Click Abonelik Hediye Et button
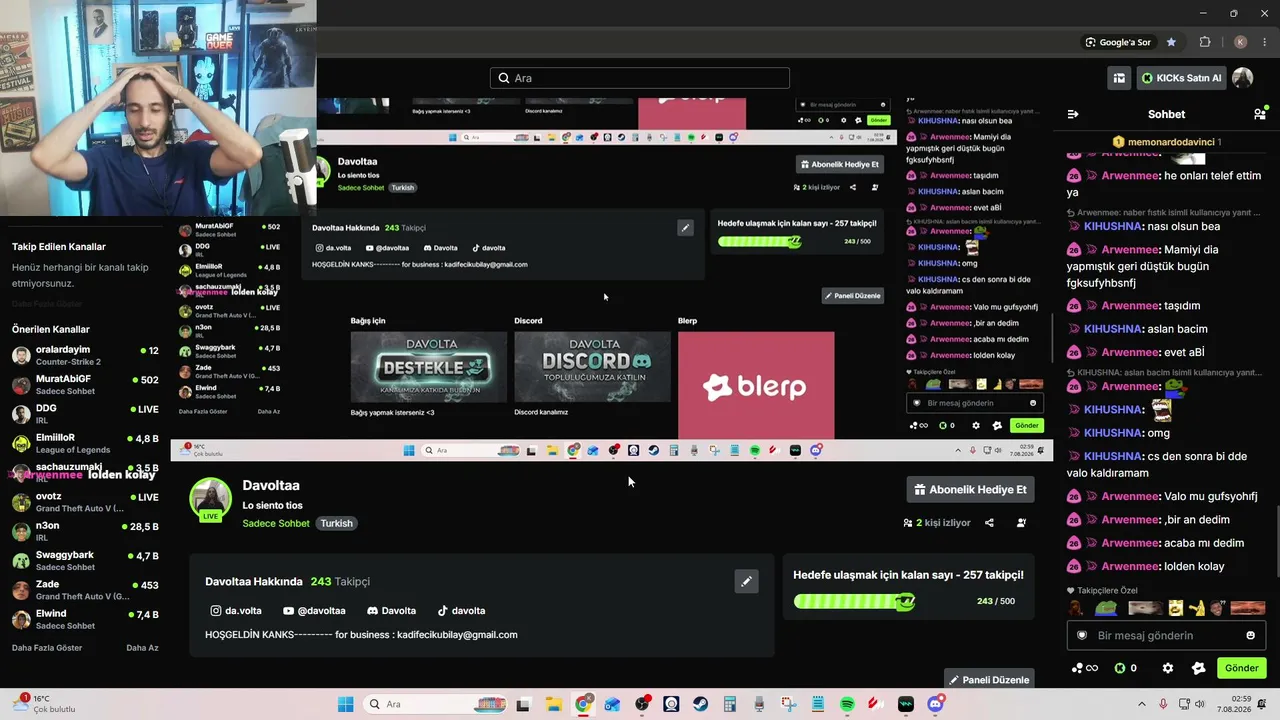1280x720 pixels. click(x=970, y=489)
